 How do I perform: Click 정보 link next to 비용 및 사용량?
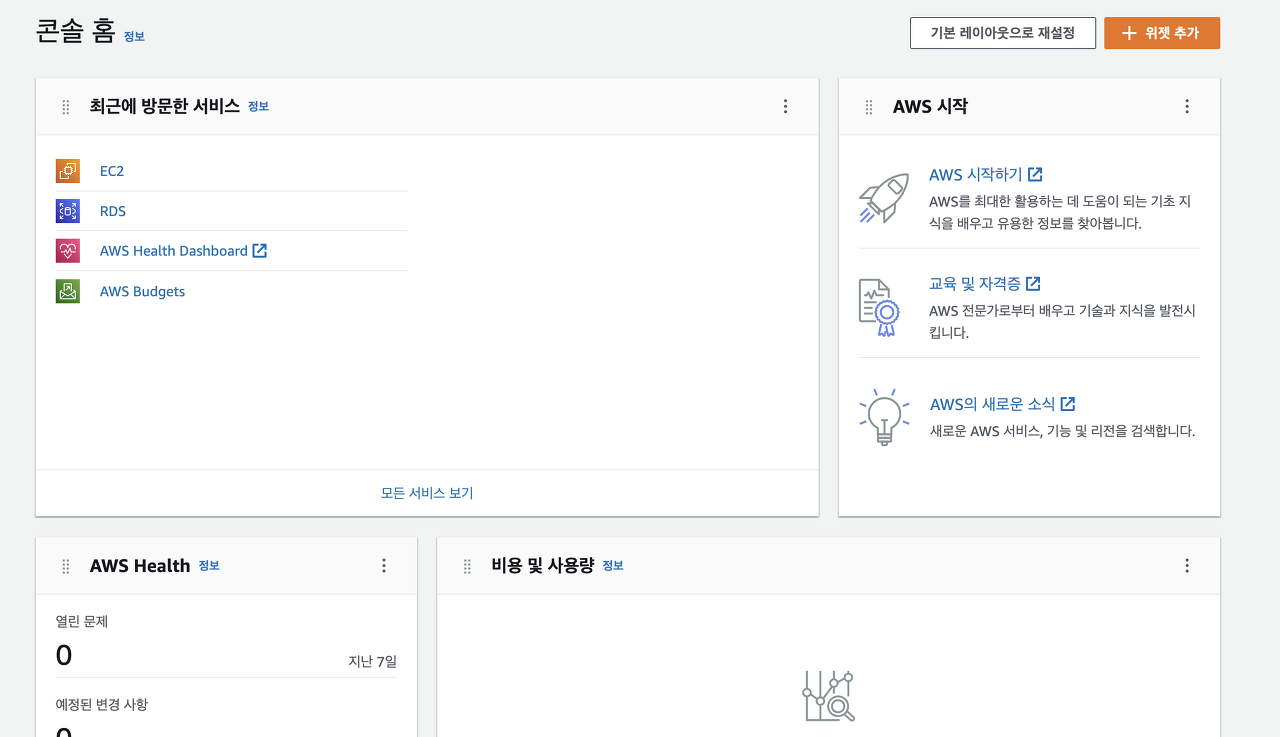coord(613,565)
